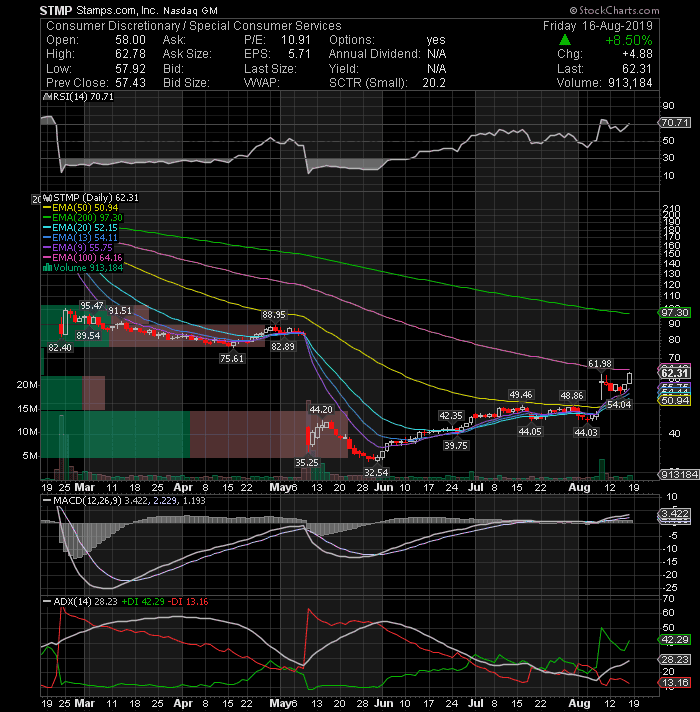The height and width of the screenshot is (712, 700).
Task: Click the Last value 62.31 in the header
Action: coord(637,69)
